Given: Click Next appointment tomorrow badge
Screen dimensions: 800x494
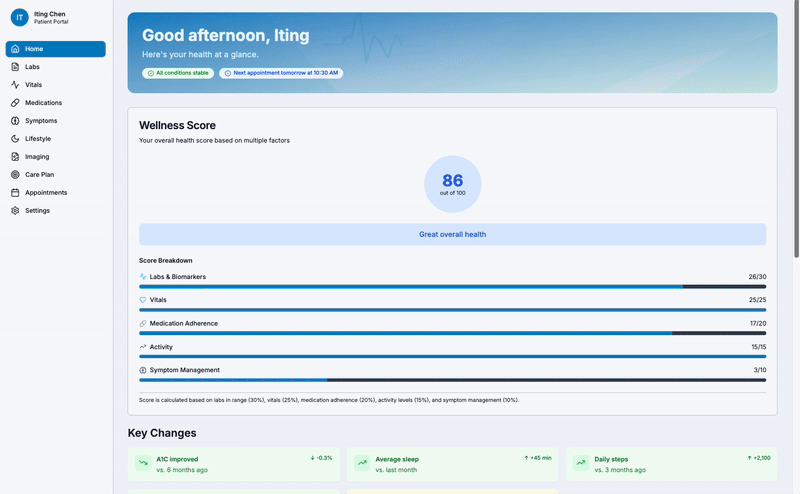Looking at the screenshot, I should [x=281, y=73].
